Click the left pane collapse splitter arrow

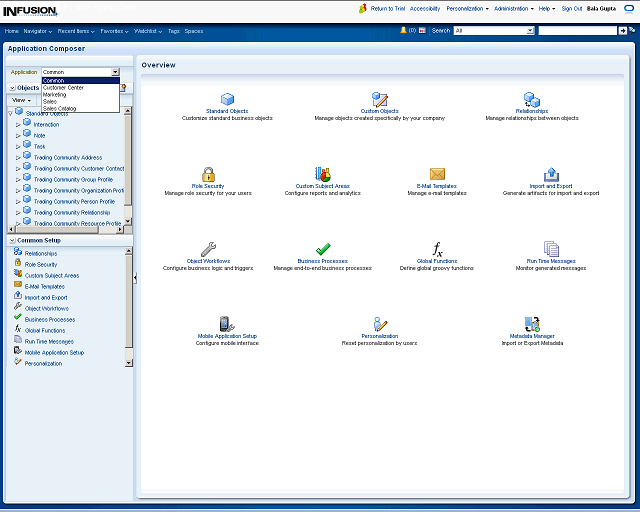pos(135,278)
